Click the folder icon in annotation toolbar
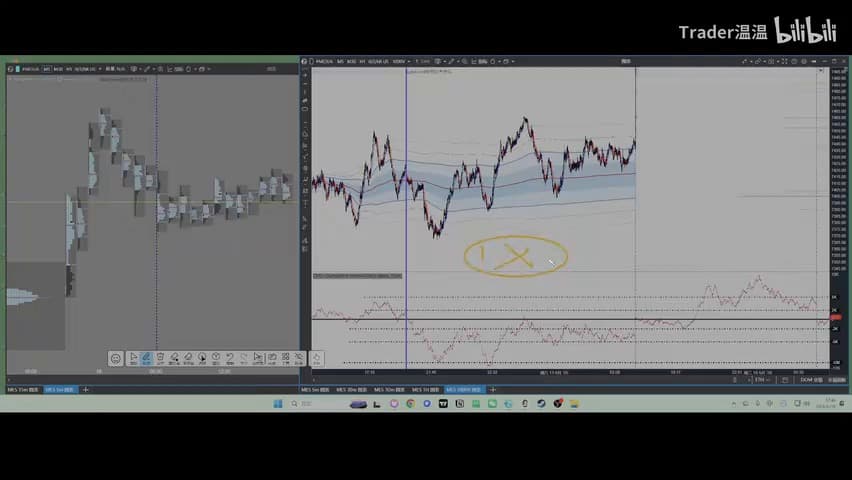This screenshot has height=480, width=852. (272, 358)
